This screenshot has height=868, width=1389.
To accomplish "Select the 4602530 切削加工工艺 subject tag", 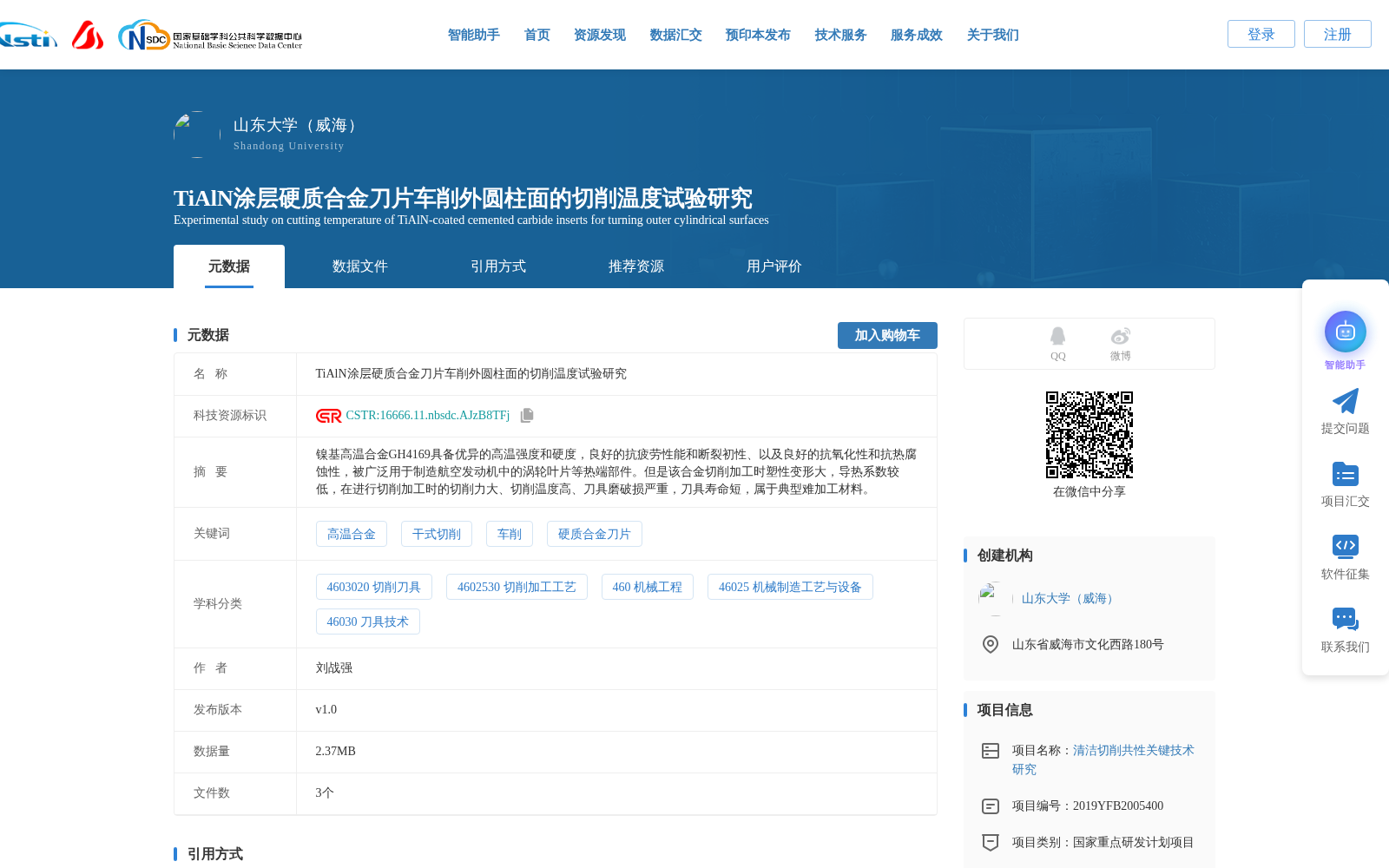I will (x=517, y=587).
